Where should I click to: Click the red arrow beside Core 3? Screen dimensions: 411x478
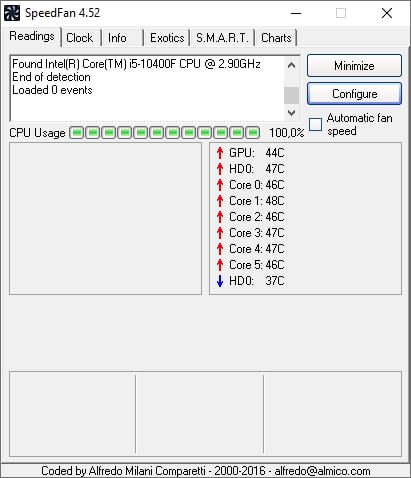[220, 233]
